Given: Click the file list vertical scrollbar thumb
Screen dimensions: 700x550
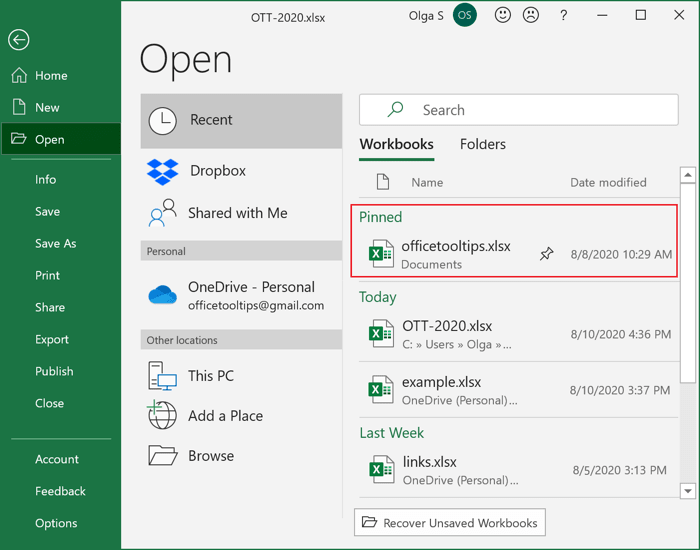Looking at the screenshot, I should pyautogui.click(x=688, y=283).
